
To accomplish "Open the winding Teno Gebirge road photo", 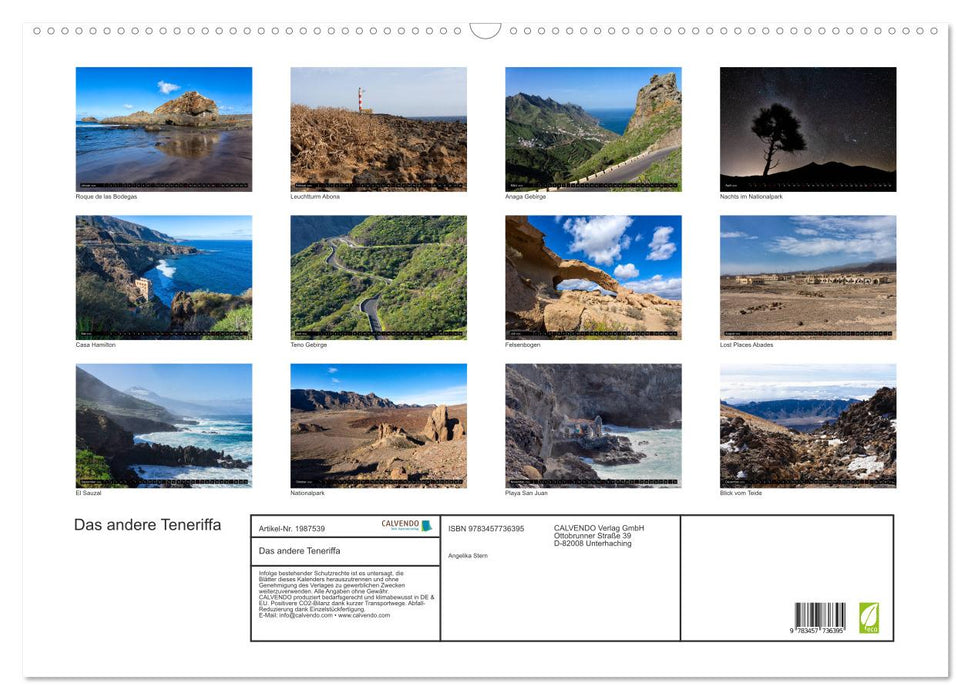I will pos(378,276).
